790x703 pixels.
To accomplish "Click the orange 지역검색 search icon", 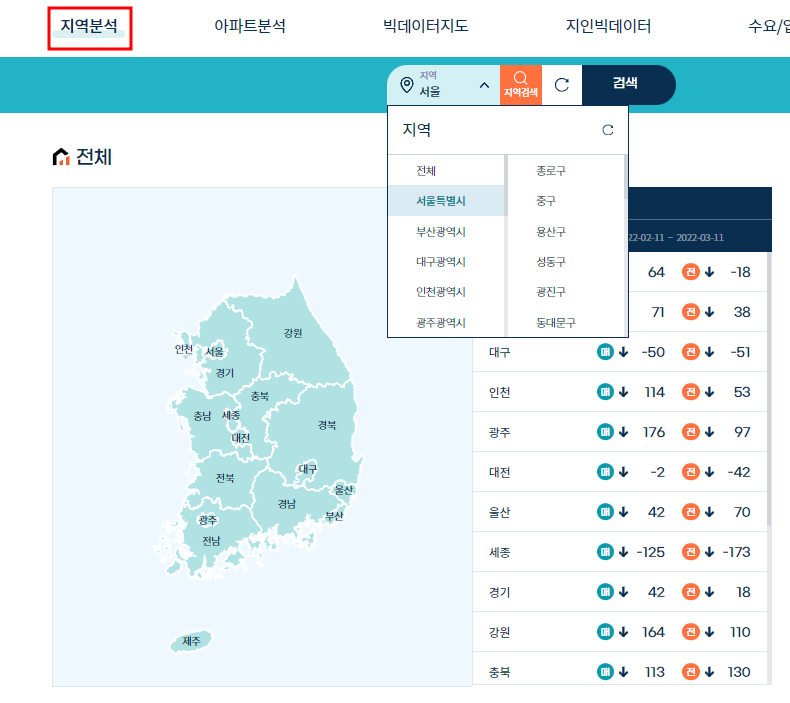I will pos(521,85).
